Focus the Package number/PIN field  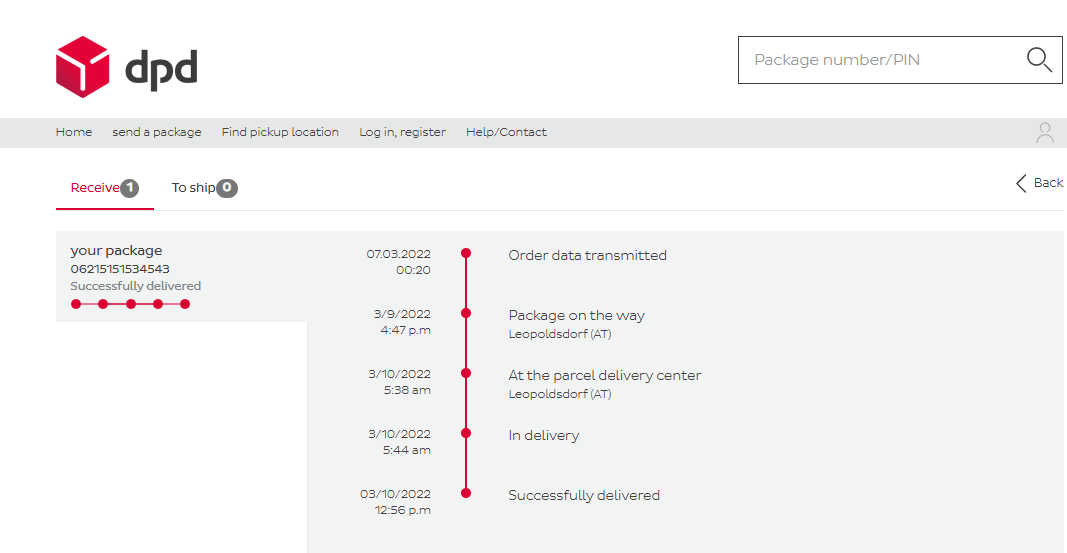[880, 60]
